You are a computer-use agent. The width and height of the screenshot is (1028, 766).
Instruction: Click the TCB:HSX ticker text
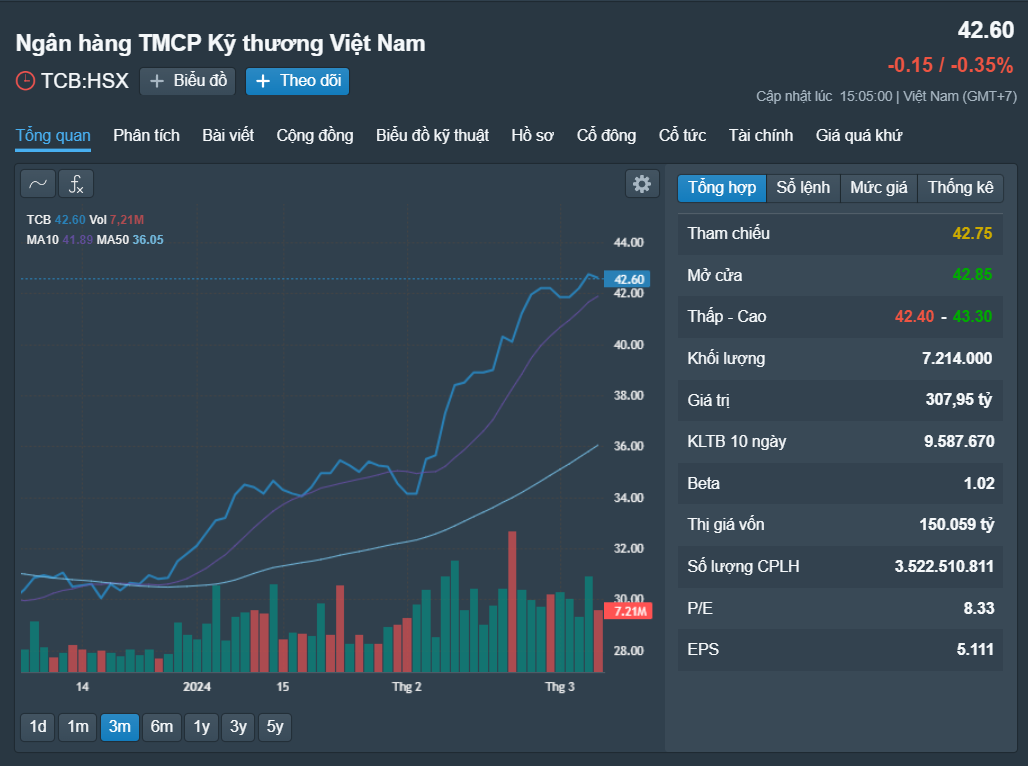tap(85, 81)
